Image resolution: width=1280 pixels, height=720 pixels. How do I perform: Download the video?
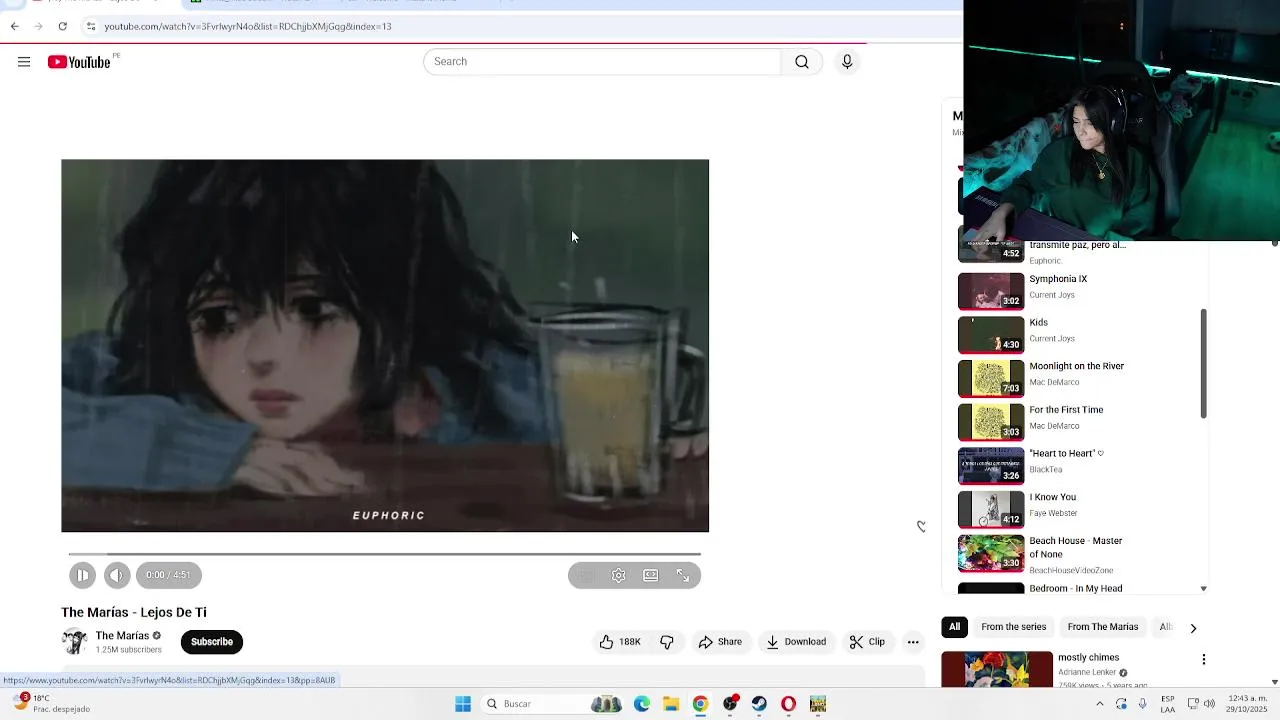pos(796,642)
